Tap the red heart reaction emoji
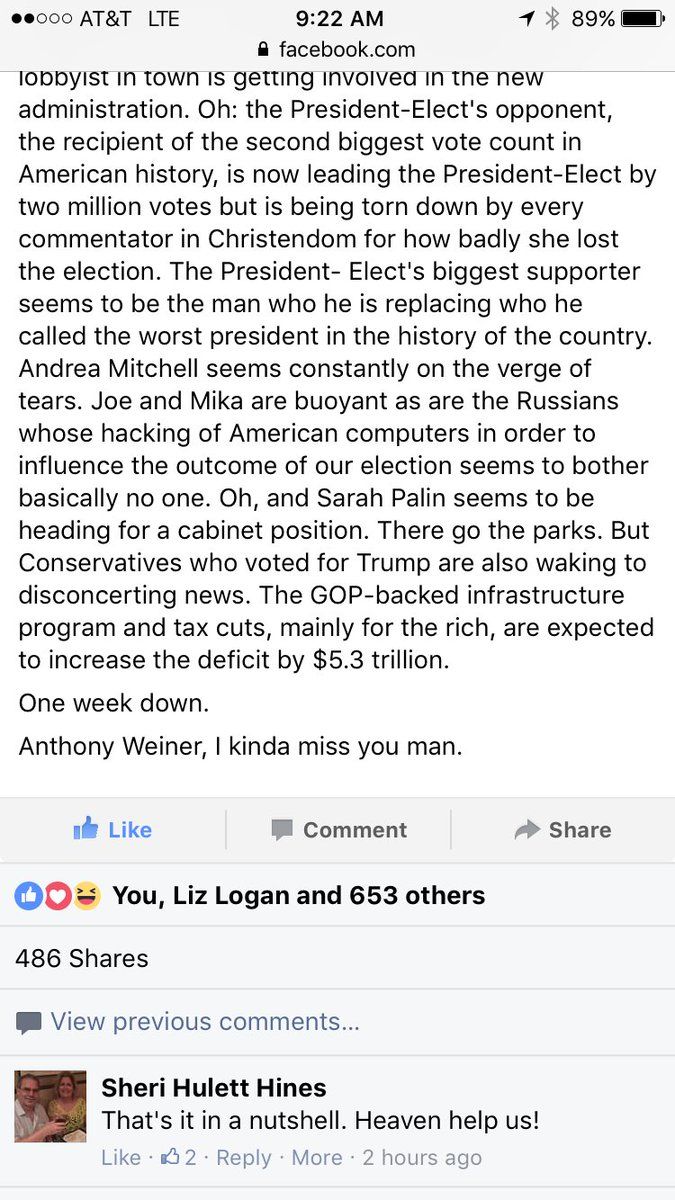The height and width of the screenshot is (1200, 675). point(57,896)
